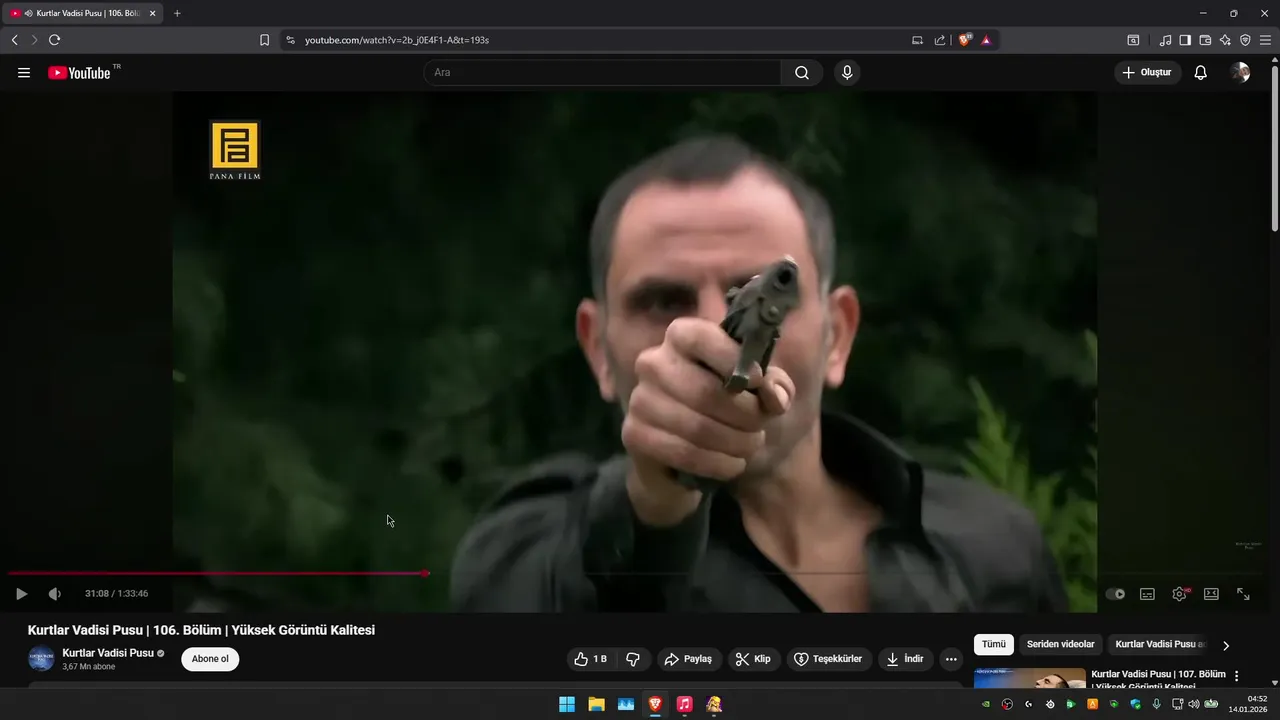Bookmark this page with the bookmark icon
The width and height of the screenshot is (1280, 720).
pyautogui.click(x=264, y=40)
